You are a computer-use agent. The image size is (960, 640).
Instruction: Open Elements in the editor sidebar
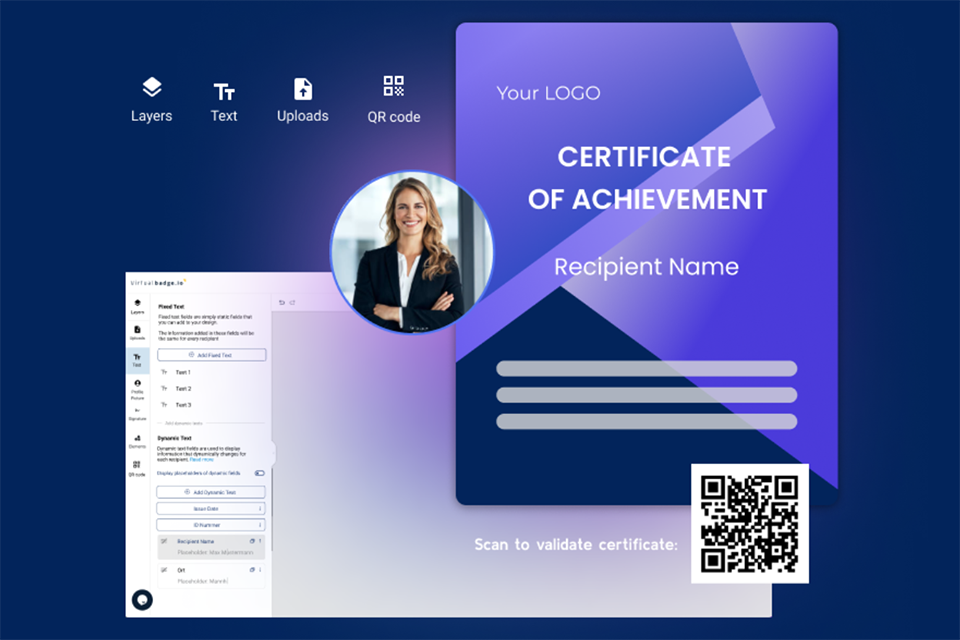click(137, 442)
